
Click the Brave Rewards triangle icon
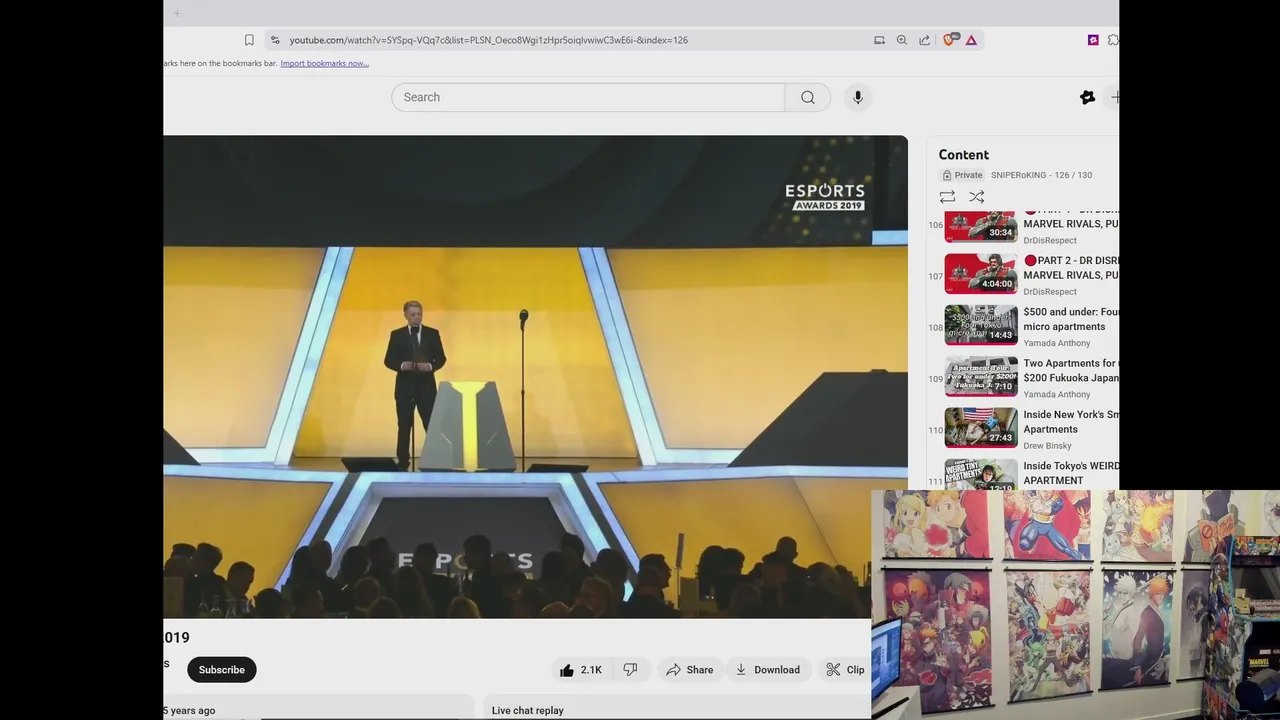tap(971, 40)
